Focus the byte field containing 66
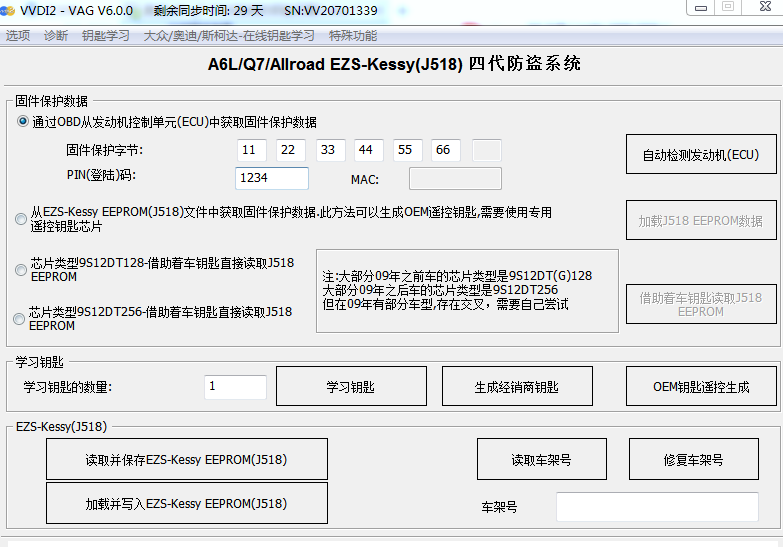This screenshot has height=547, width=783. tap(445, 150)
